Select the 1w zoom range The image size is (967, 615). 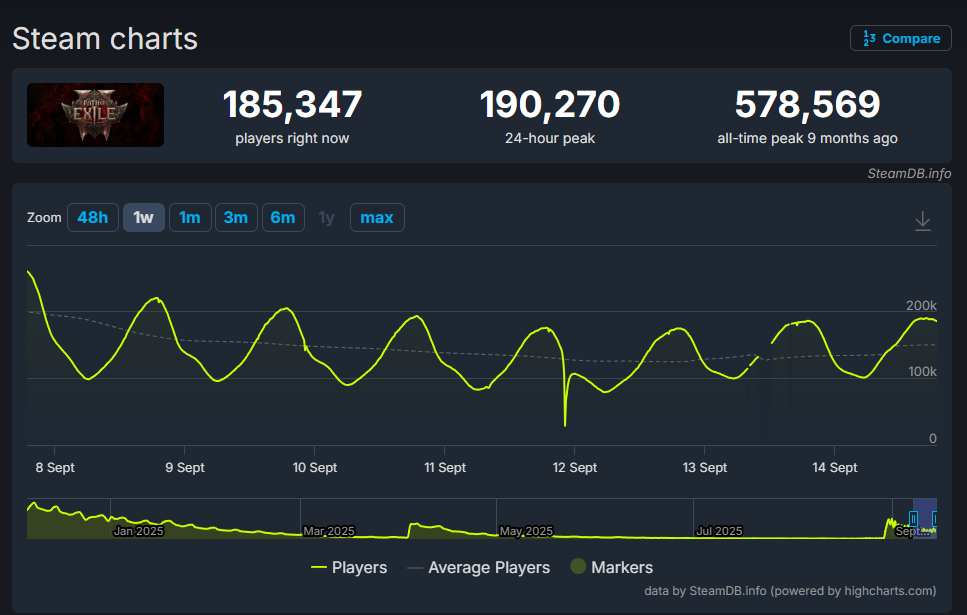coord(144,218)
